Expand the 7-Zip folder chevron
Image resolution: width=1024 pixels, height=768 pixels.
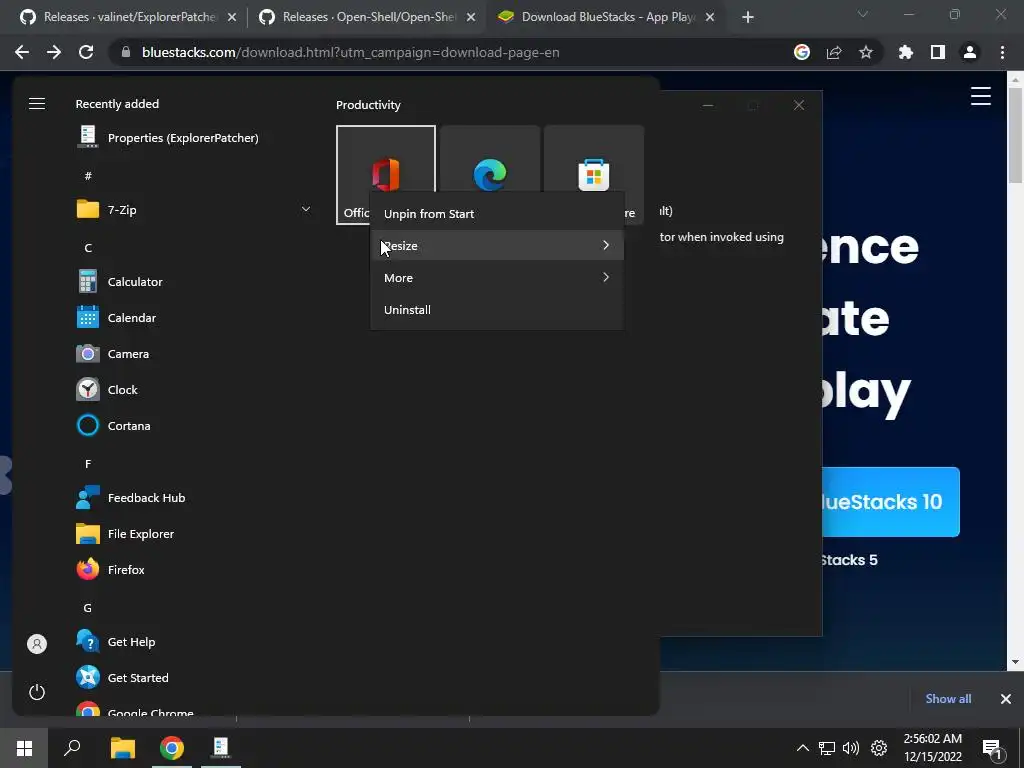pyautogui.click(x=306, y=209)
